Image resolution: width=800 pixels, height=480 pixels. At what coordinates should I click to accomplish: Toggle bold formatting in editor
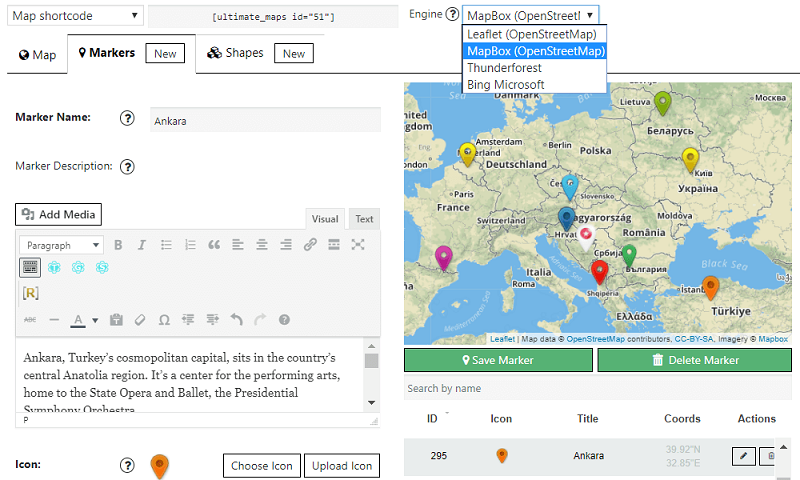click(x=118, y=245)
